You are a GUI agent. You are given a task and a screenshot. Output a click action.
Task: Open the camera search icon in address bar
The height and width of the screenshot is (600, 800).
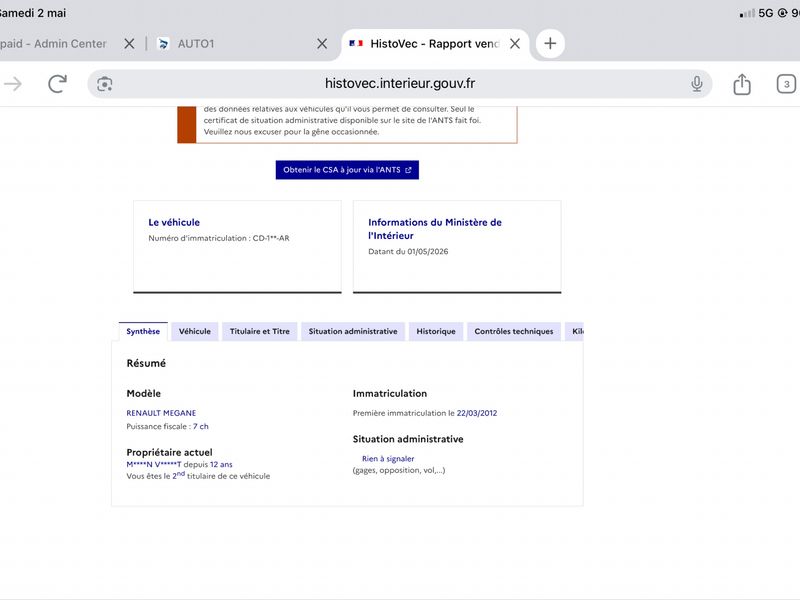(105, 84)
